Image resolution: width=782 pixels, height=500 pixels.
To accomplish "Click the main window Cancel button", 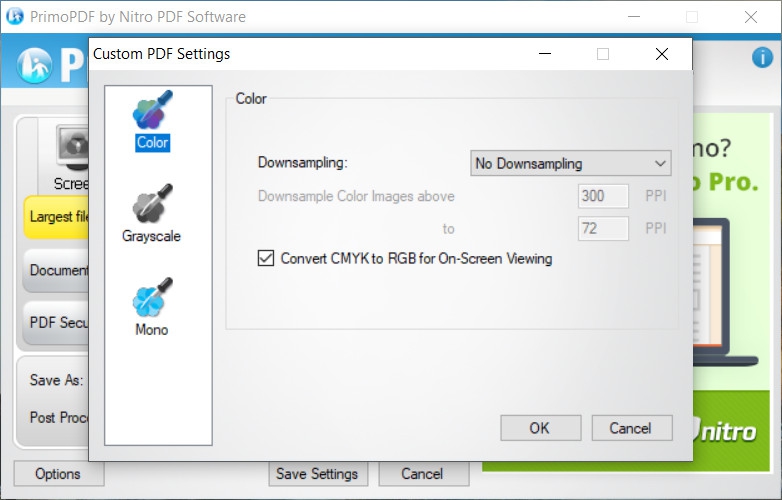I will pos(422,474).
